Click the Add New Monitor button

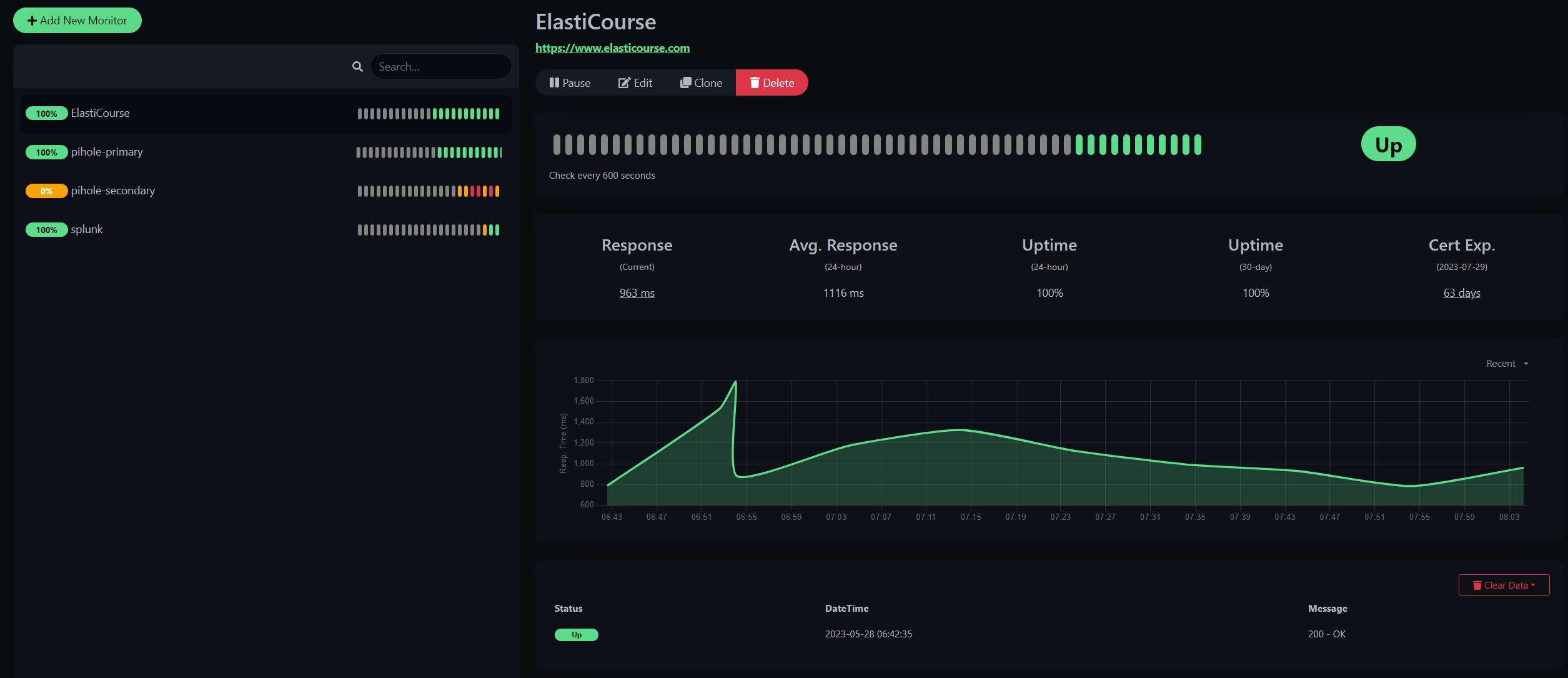tap(77, 21)
